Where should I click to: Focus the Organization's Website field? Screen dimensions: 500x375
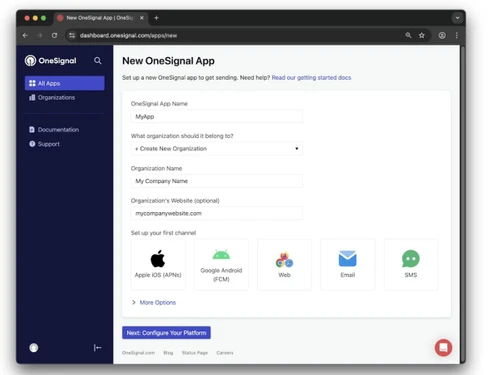click(x=217, y=213)
